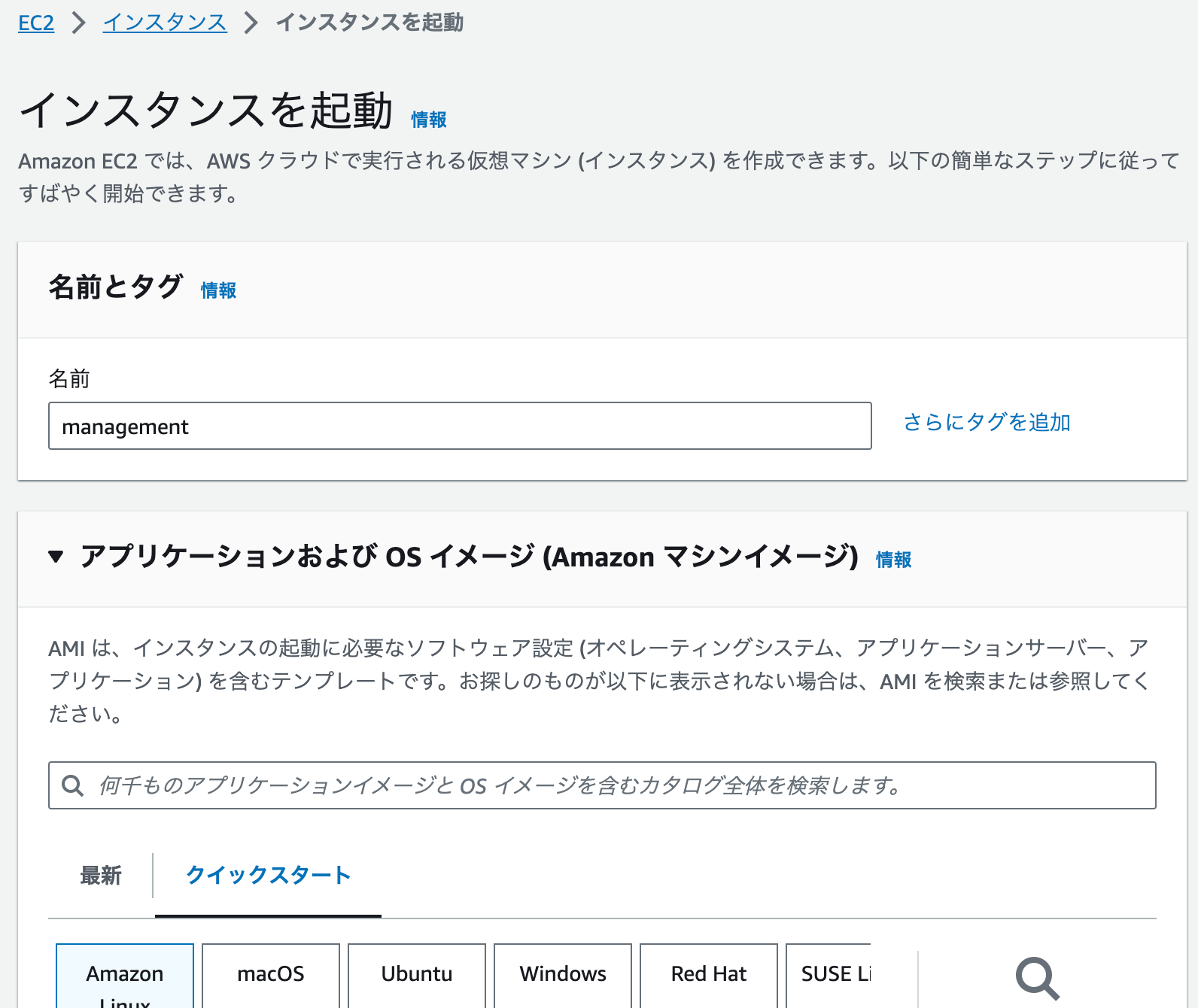Select the Windows AMI tile

(x=563, y=976)
